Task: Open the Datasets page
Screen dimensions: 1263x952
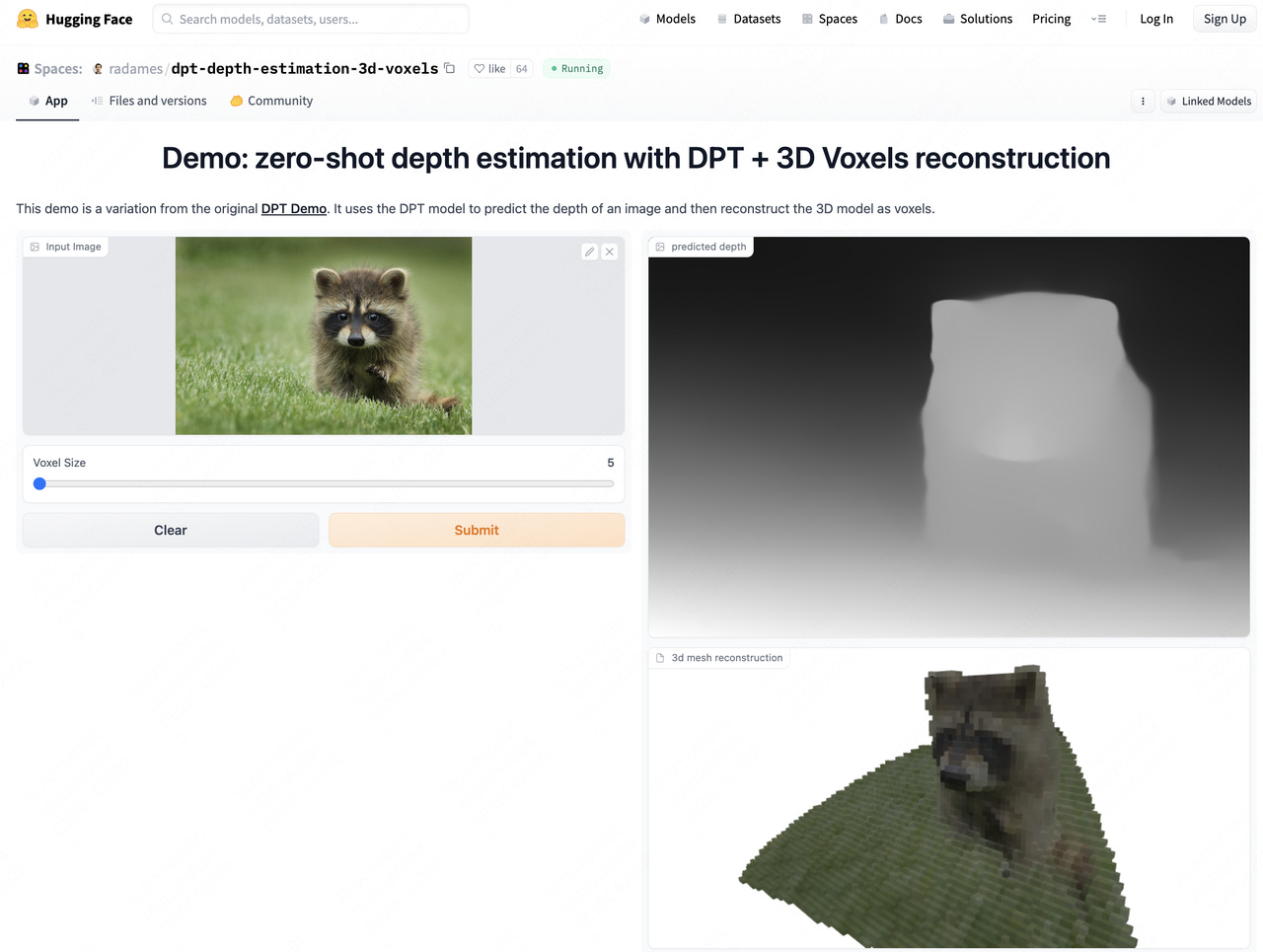Action: (x=749, y=19)
